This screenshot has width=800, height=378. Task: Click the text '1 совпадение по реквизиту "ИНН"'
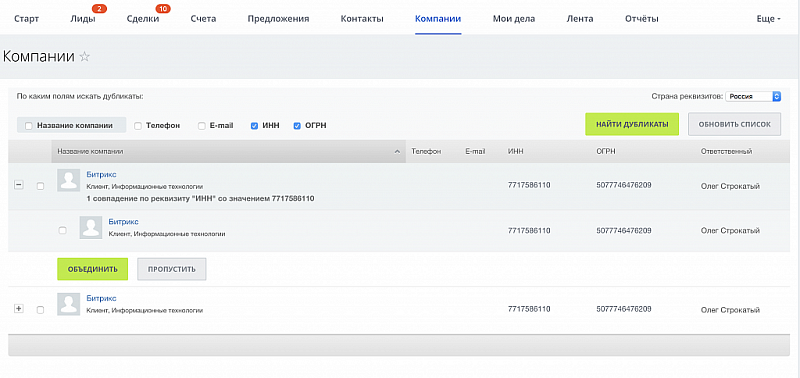[152, 198]
